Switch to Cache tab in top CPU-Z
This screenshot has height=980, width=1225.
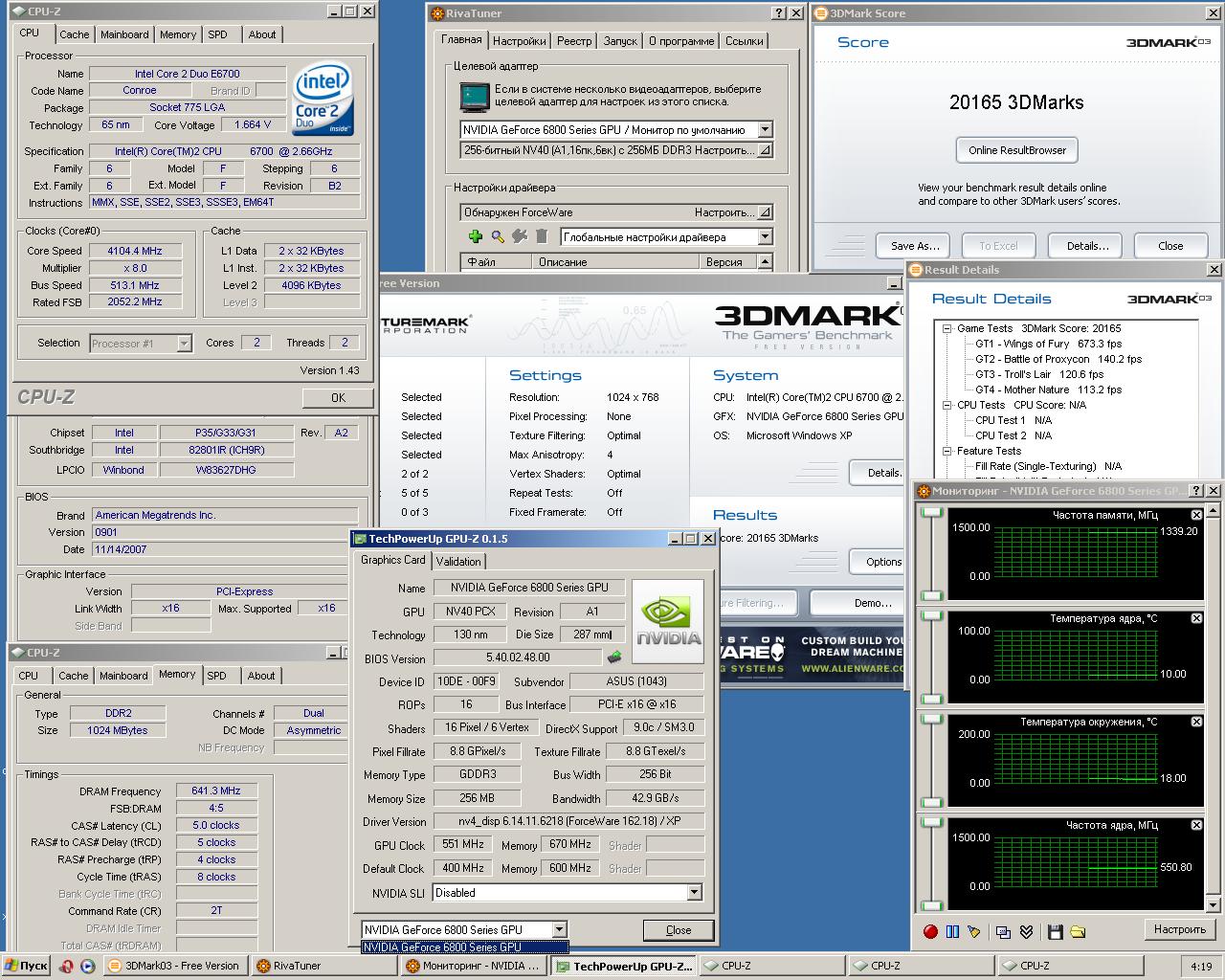(x=75, y=34)
